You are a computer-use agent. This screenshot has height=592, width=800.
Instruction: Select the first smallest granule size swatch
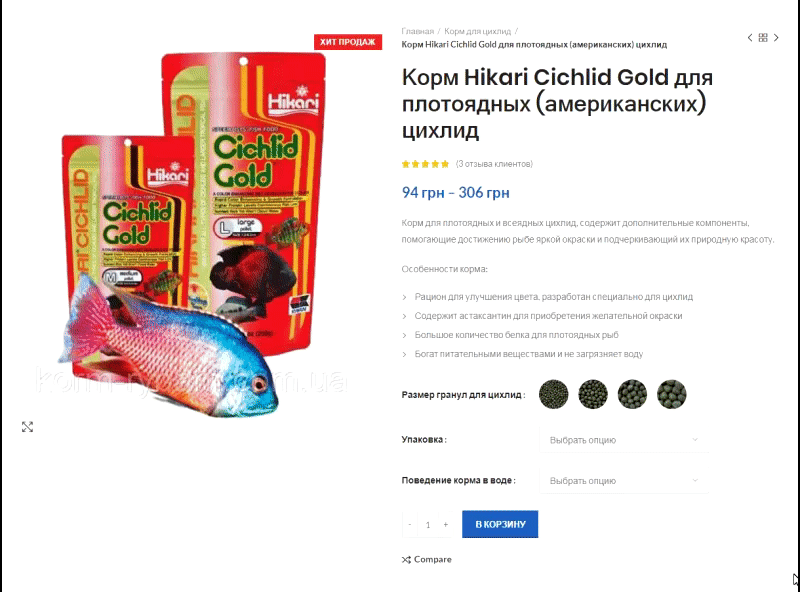click(554, 394)
